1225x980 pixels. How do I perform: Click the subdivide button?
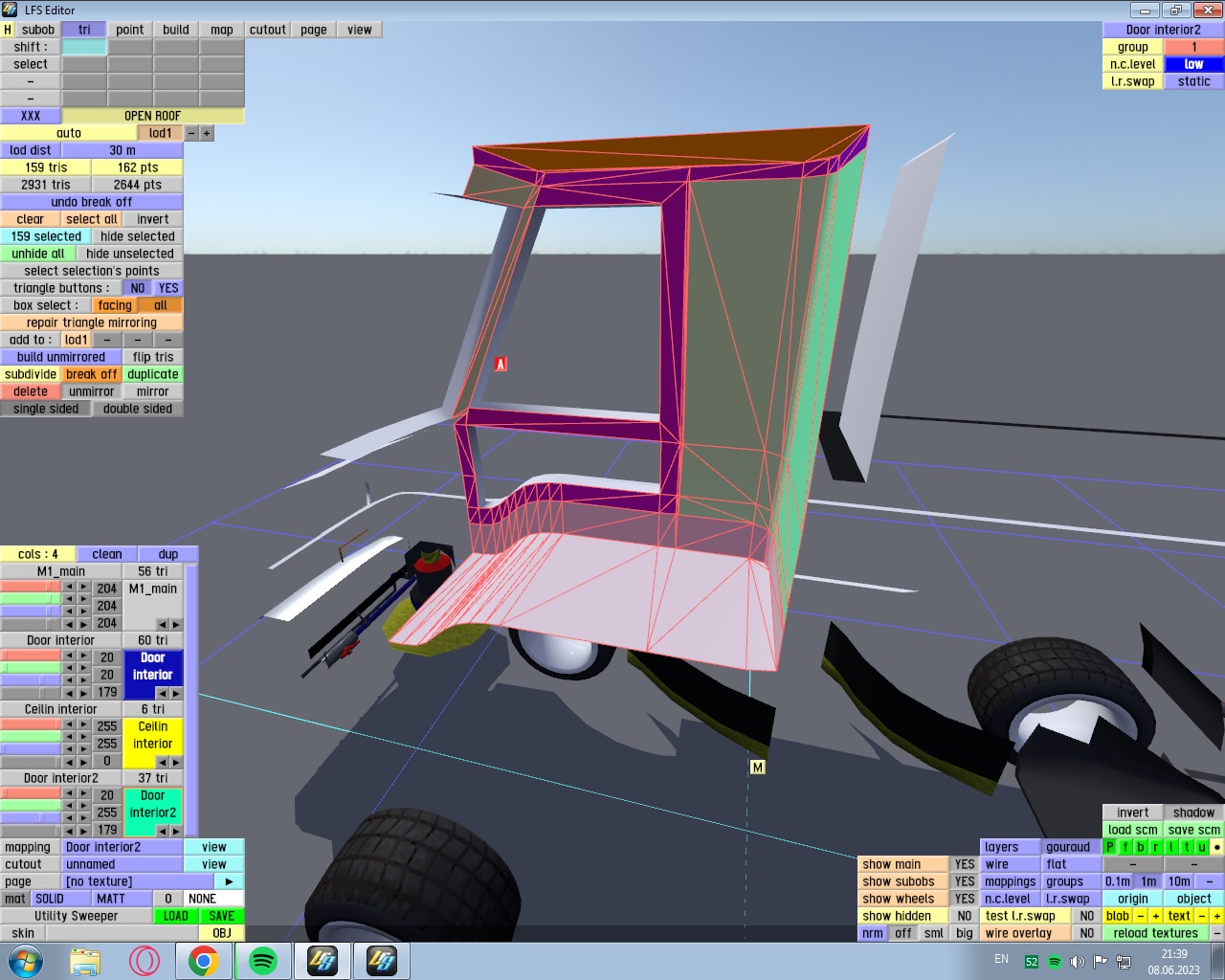[31, 374]
